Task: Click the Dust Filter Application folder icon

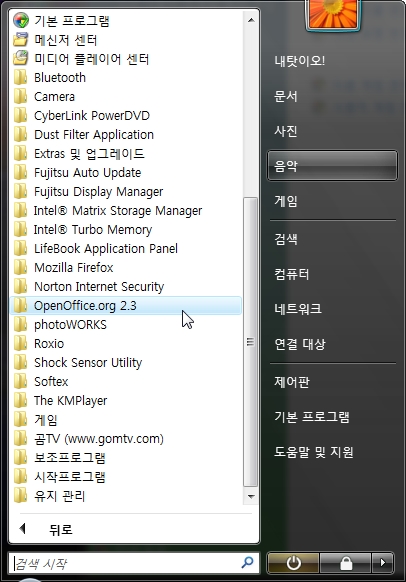Action: pyautogui.click(x=21, y=134)
